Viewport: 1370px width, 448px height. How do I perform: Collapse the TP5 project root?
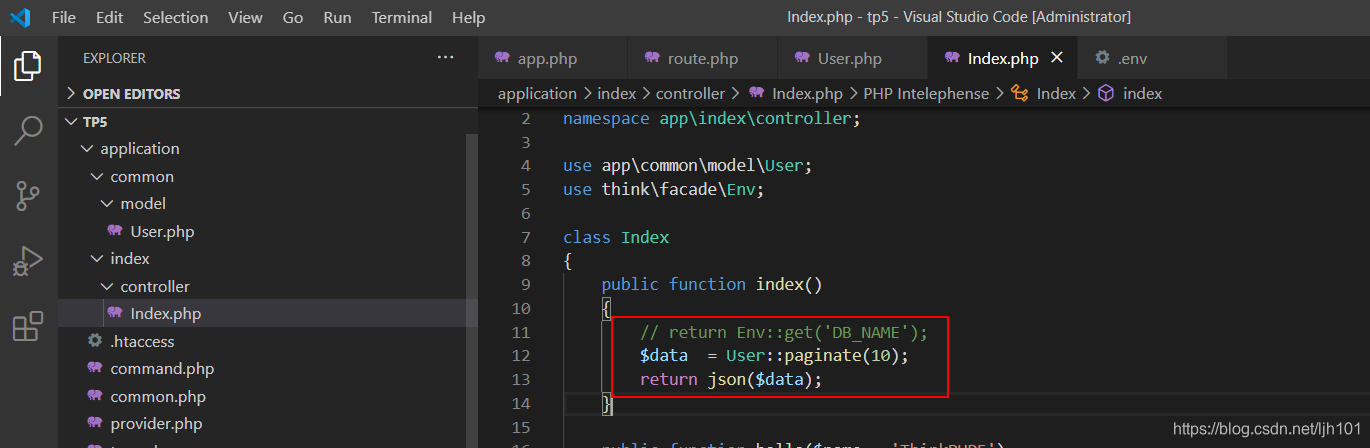coord(70,122)
